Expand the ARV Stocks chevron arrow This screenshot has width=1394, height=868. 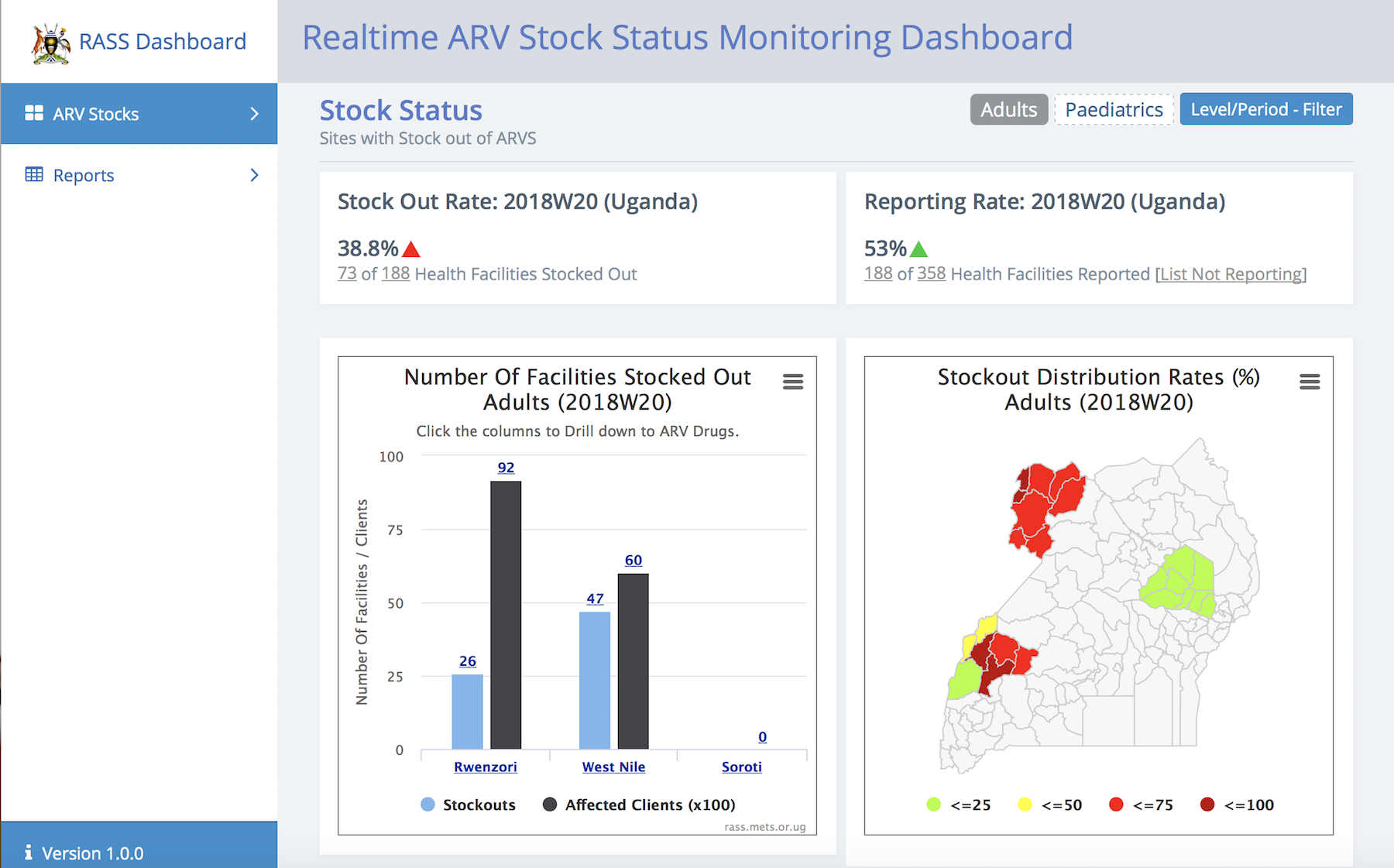pos(254,114)
